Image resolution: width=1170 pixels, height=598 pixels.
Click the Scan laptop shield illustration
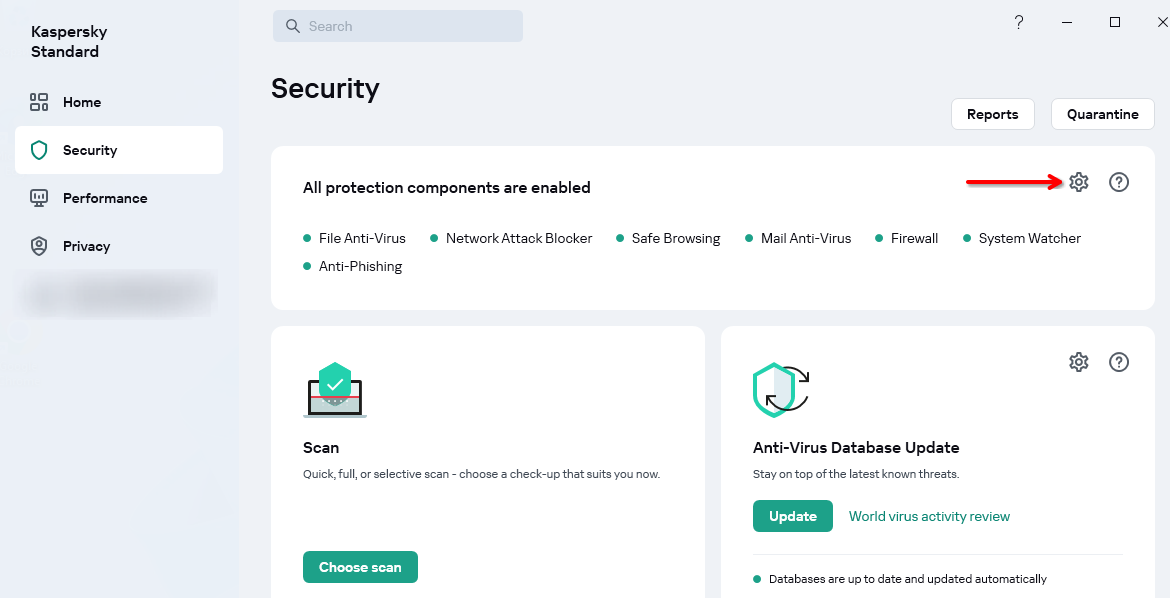335,390
